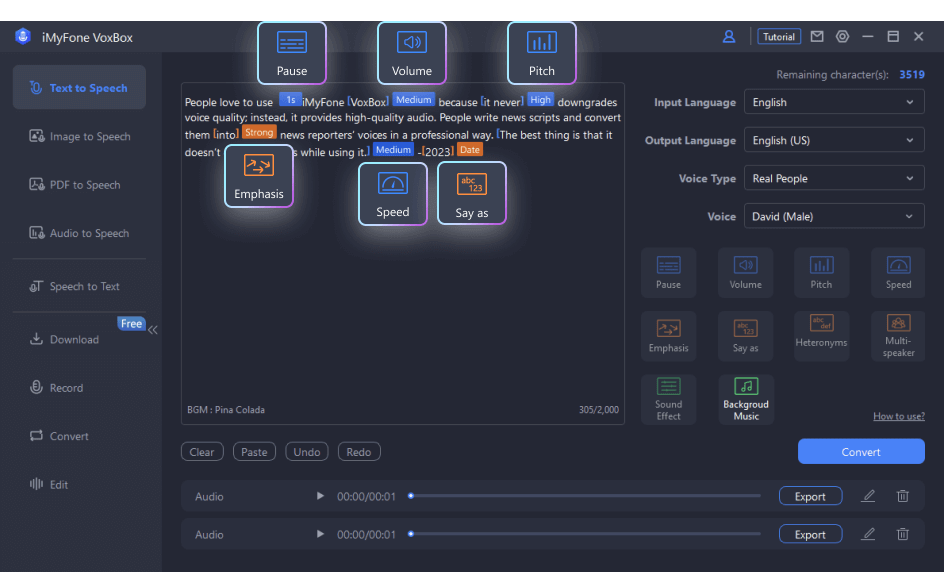The width and height of the screenshot is (944, 572).
Task: Click the Pause tool in the right panel
Action: point(668,272)
